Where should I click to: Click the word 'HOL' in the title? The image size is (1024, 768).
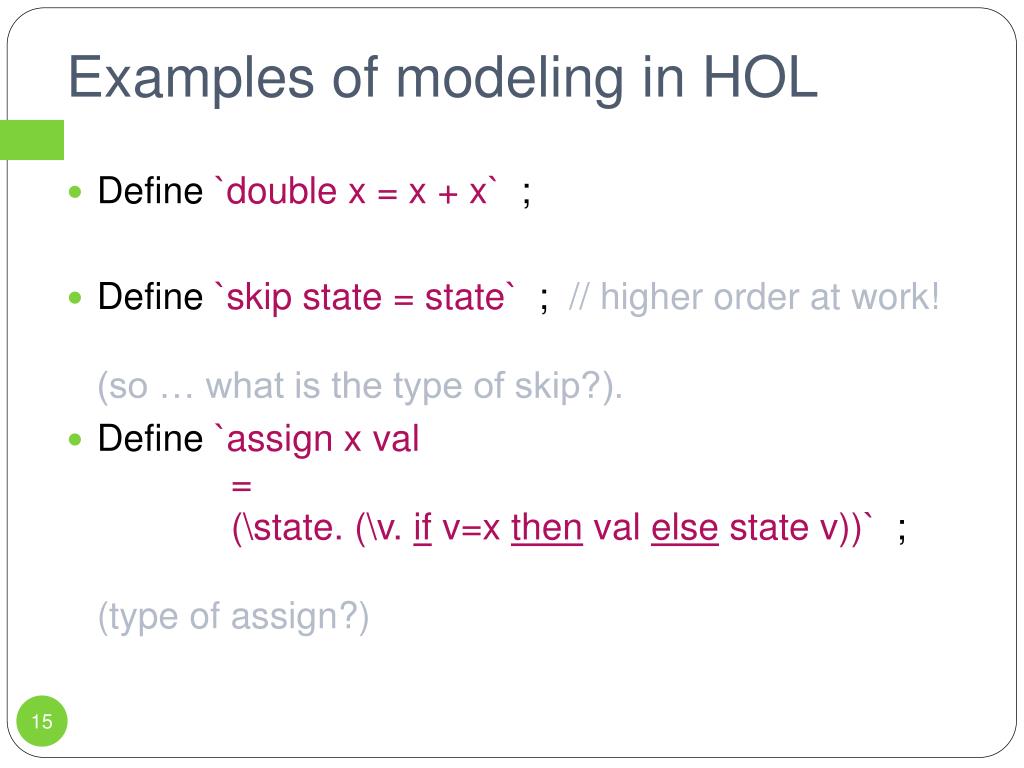click(x=760, y=77)
